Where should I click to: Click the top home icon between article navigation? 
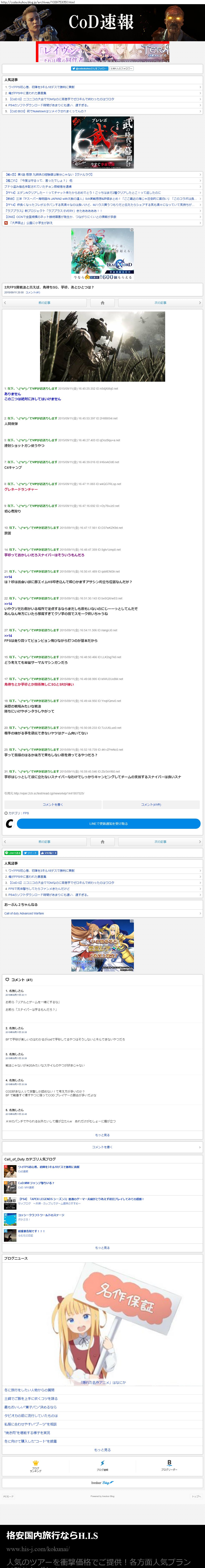pos(103,303)
